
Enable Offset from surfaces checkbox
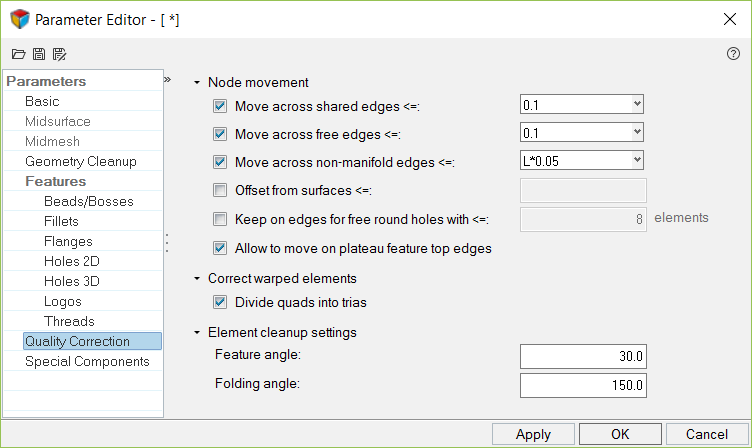point(220,190)
